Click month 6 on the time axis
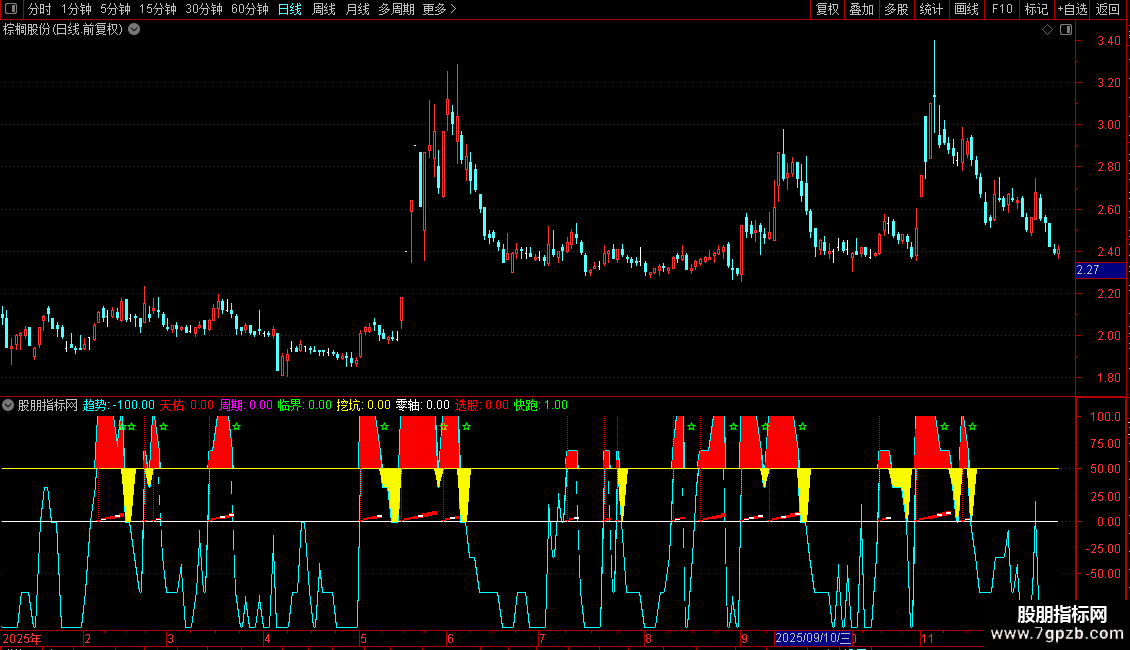Screen dimensions: 1130x650 point(450,638)
